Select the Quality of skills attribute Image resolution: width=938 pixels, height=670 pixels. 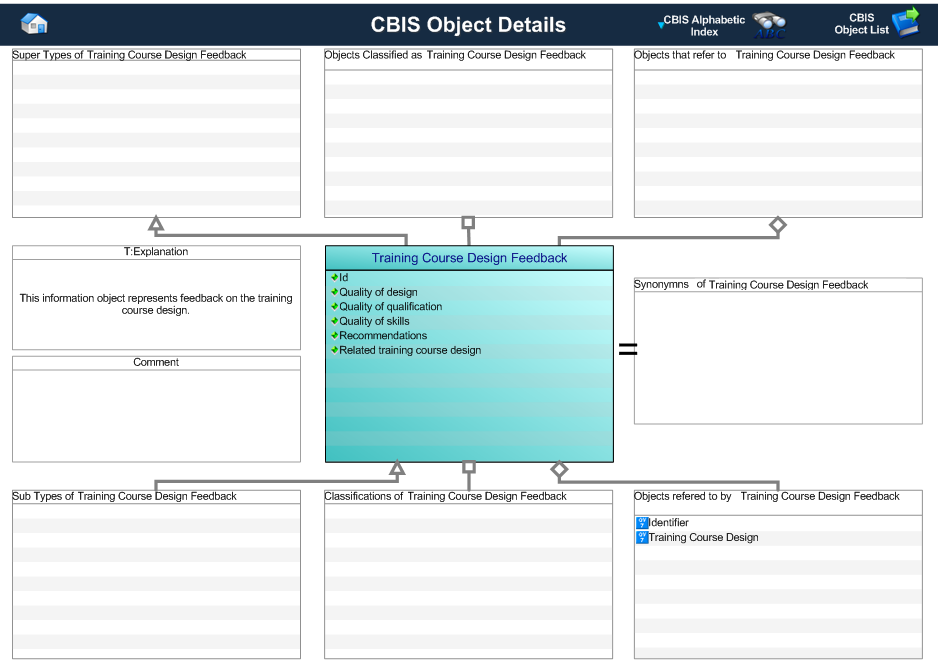click(374, 321)
